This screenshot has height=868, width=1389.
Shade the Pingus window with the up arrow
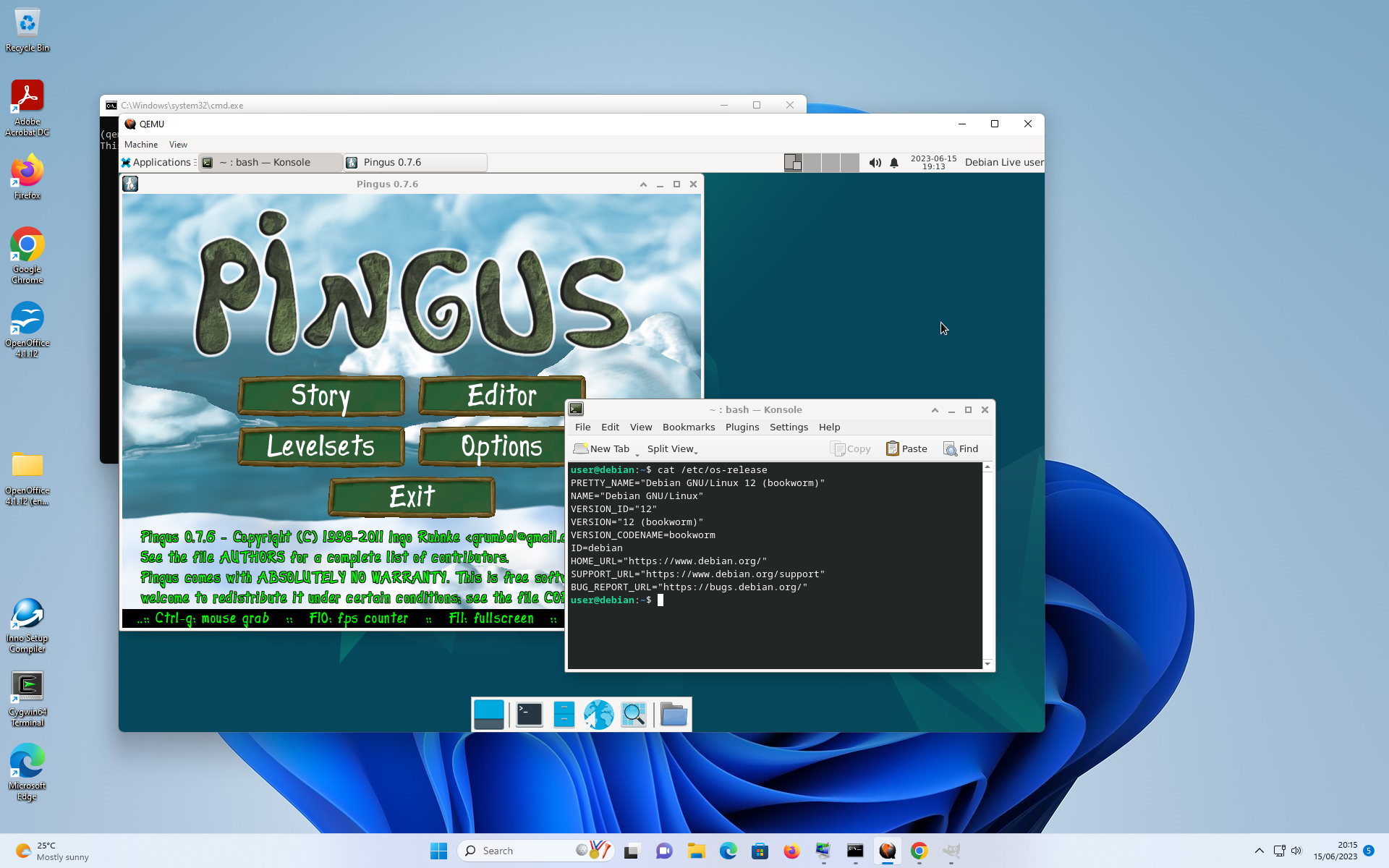pyautogui.click(x=643, y=184)
